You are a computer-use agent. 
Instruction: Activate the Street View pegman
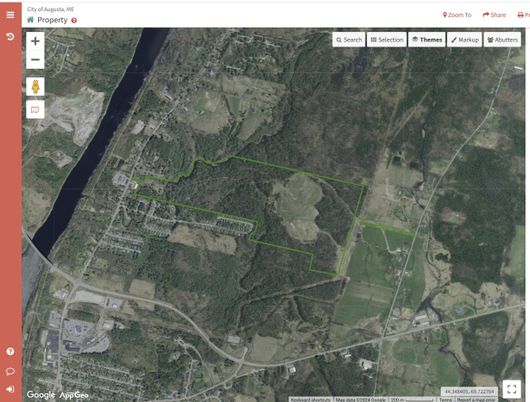[35, 87]
